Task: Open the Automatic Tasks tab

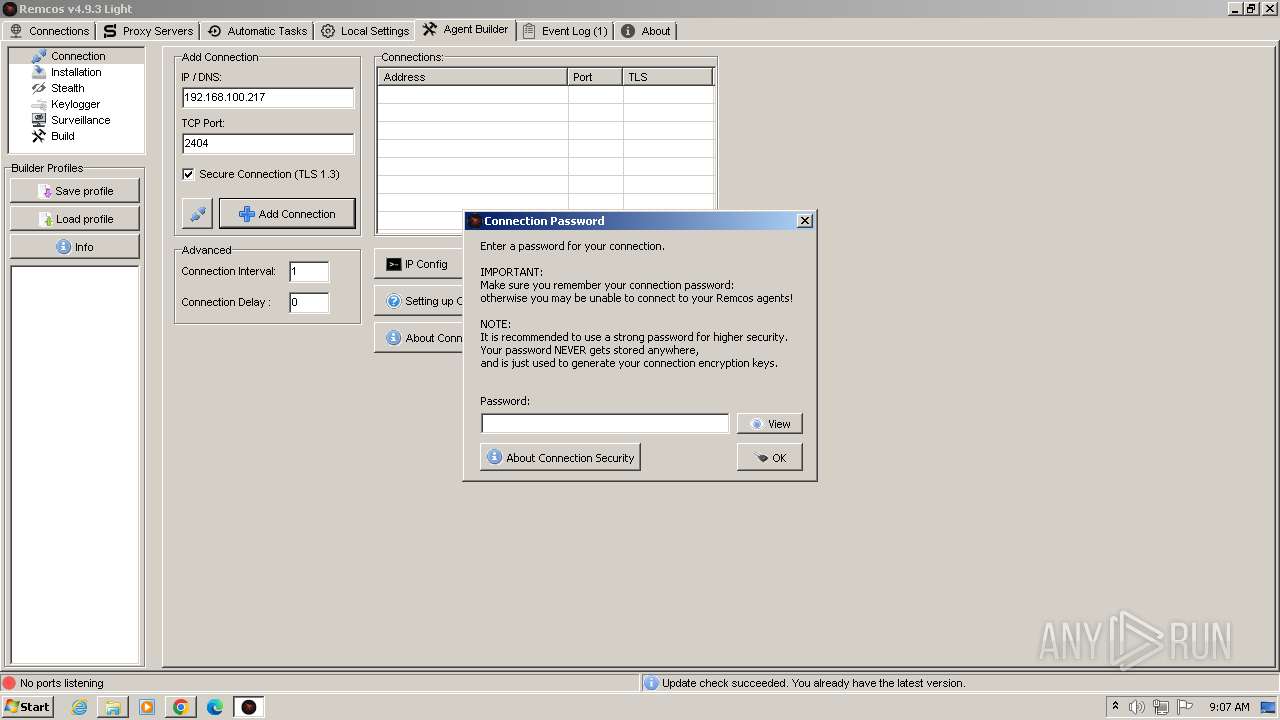Action: (x=257, y=31)
